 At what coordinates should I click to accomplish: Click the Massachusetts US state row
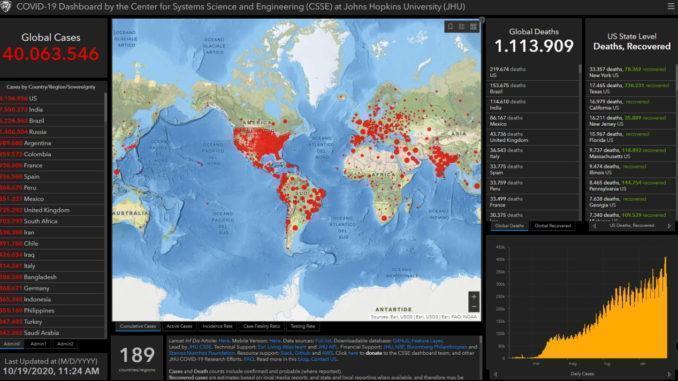coord(630,154)
